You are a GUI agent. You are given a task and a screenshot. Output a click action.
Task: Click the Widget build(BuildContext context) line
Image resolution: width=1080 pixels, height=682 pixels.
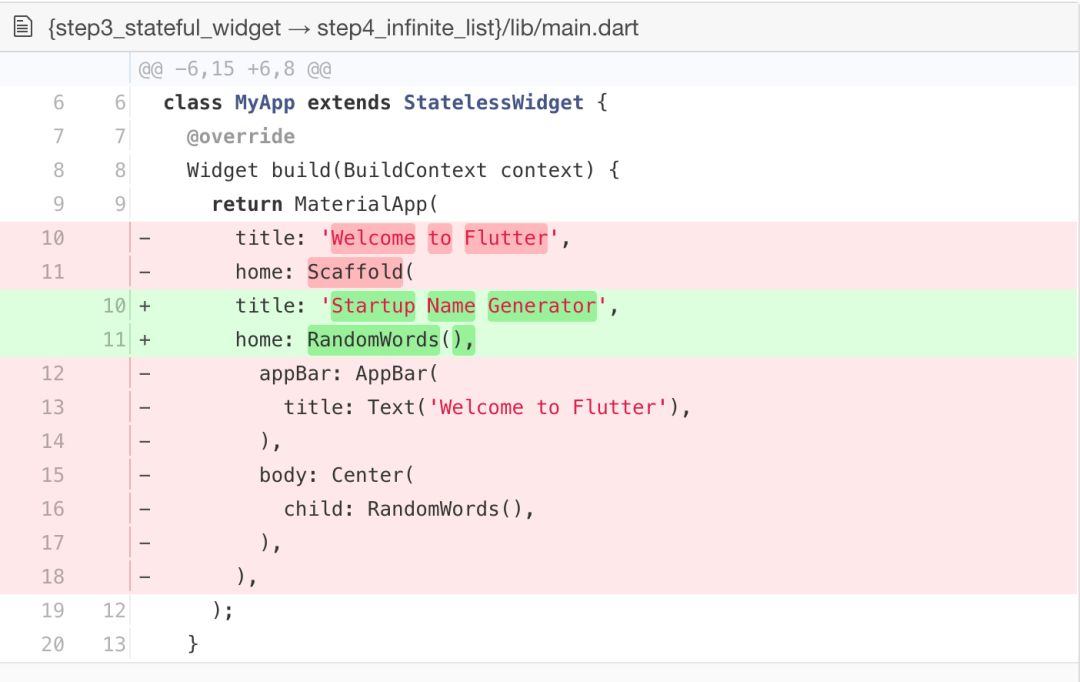tap(403, 170)
